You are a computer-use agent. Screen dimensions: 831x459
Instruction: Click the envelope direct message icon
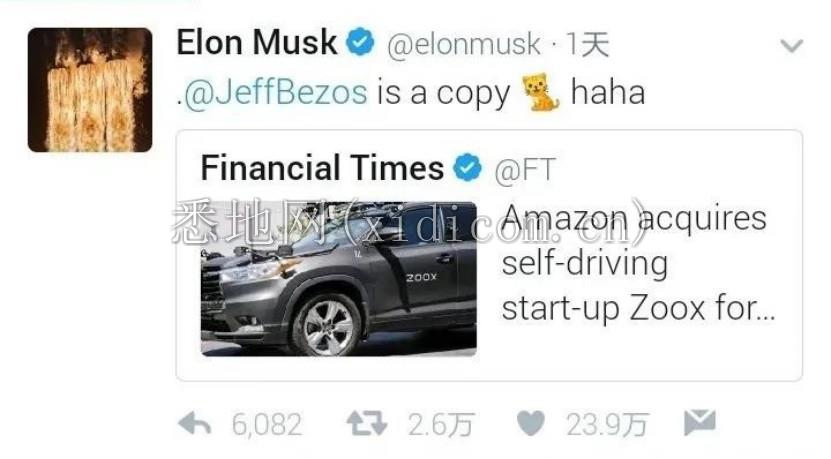coord(700,422)
